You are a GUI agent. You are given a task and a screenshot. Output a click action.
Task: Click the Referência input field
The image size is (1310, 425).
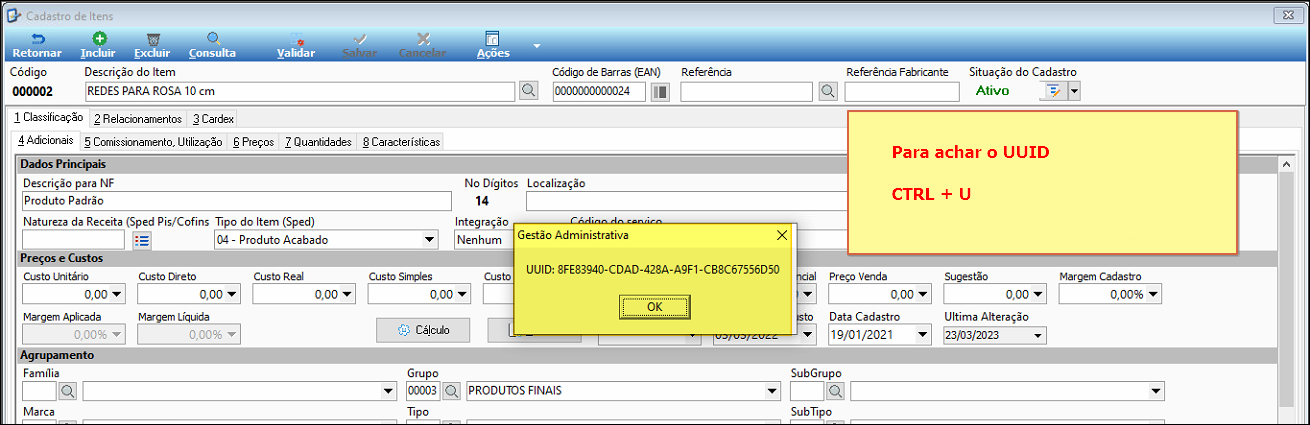tap(747, 92)
